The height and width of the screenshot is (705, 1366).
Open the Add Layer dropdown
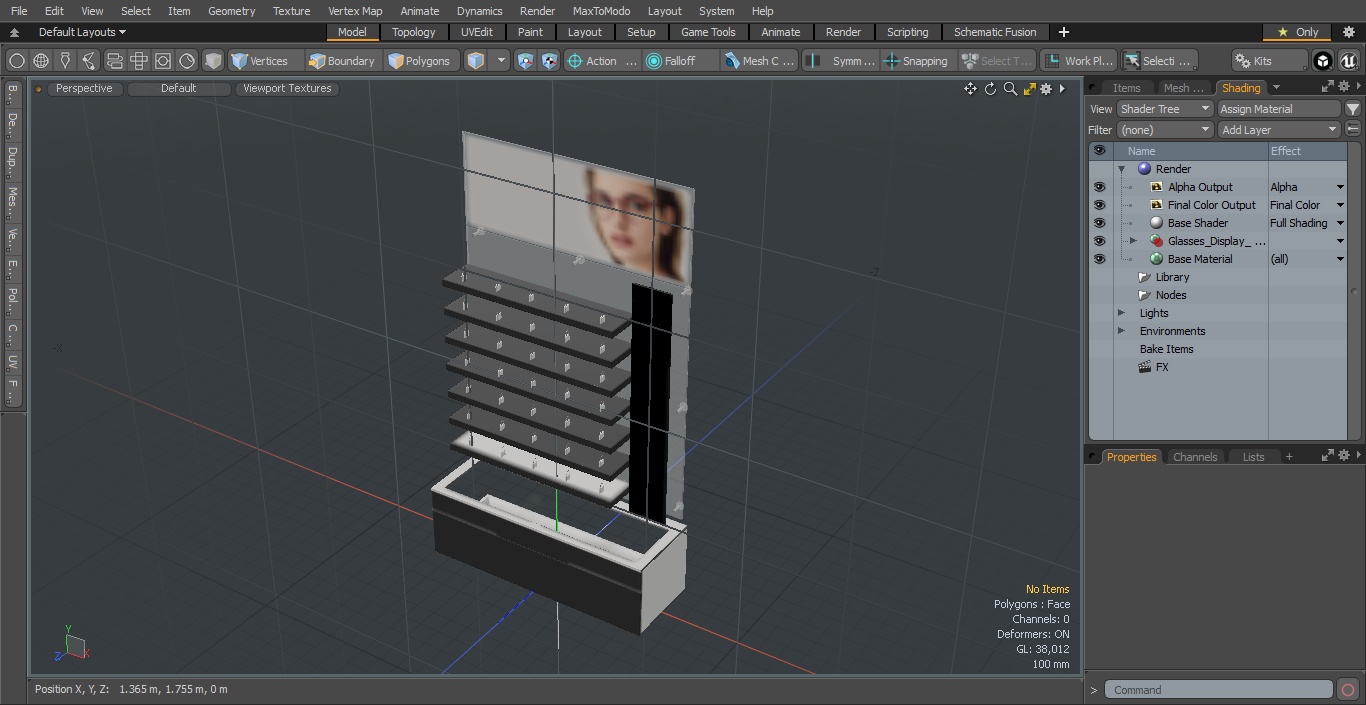coord(1279,130)
